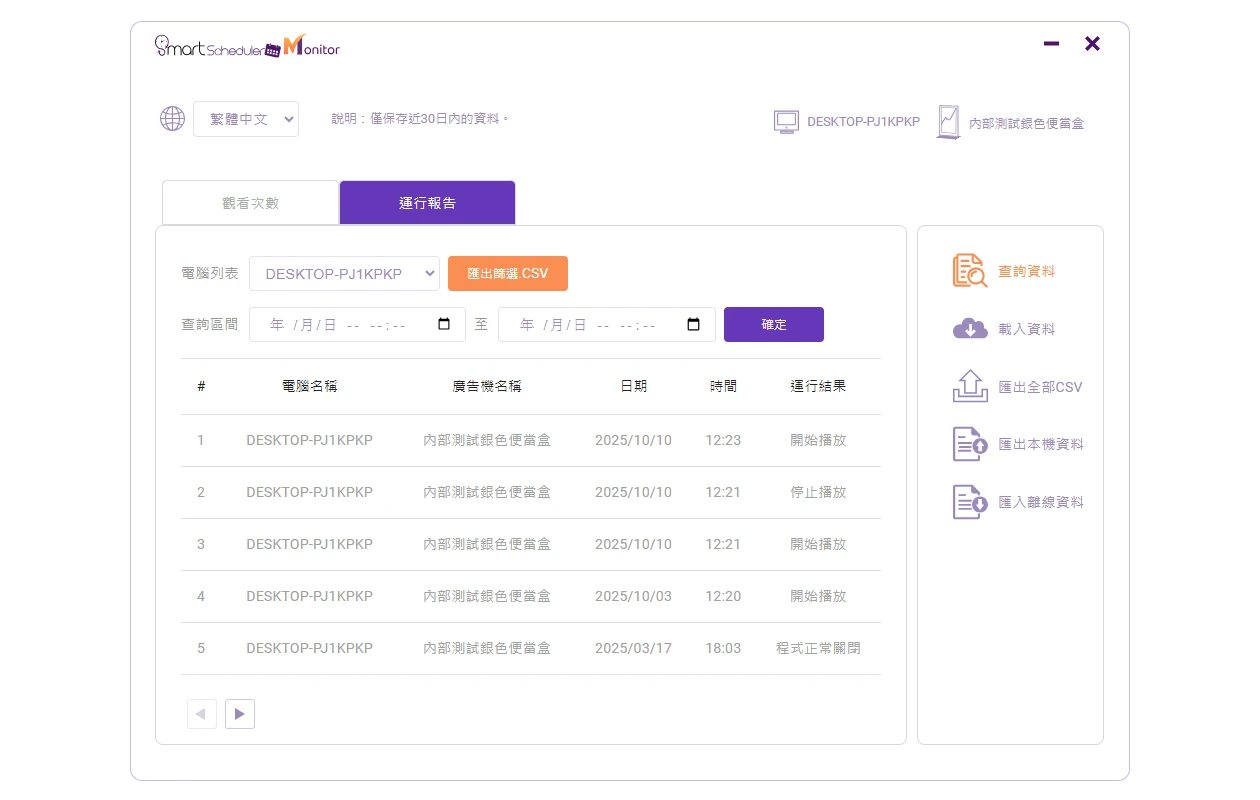
Task: Open the start date calendar picker
Action: point(445,325)
